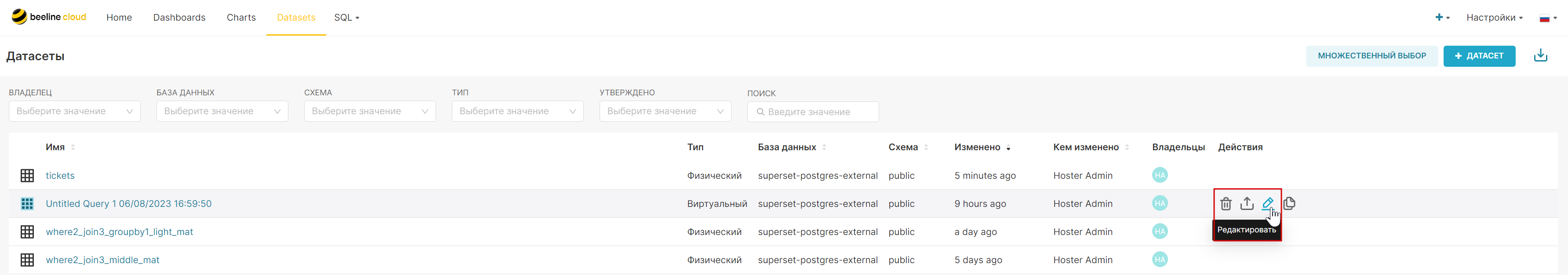This screenshot has width=1568, height=275.
Task: Focus the ПОИСК search input
Action: (x=813, y=112)
